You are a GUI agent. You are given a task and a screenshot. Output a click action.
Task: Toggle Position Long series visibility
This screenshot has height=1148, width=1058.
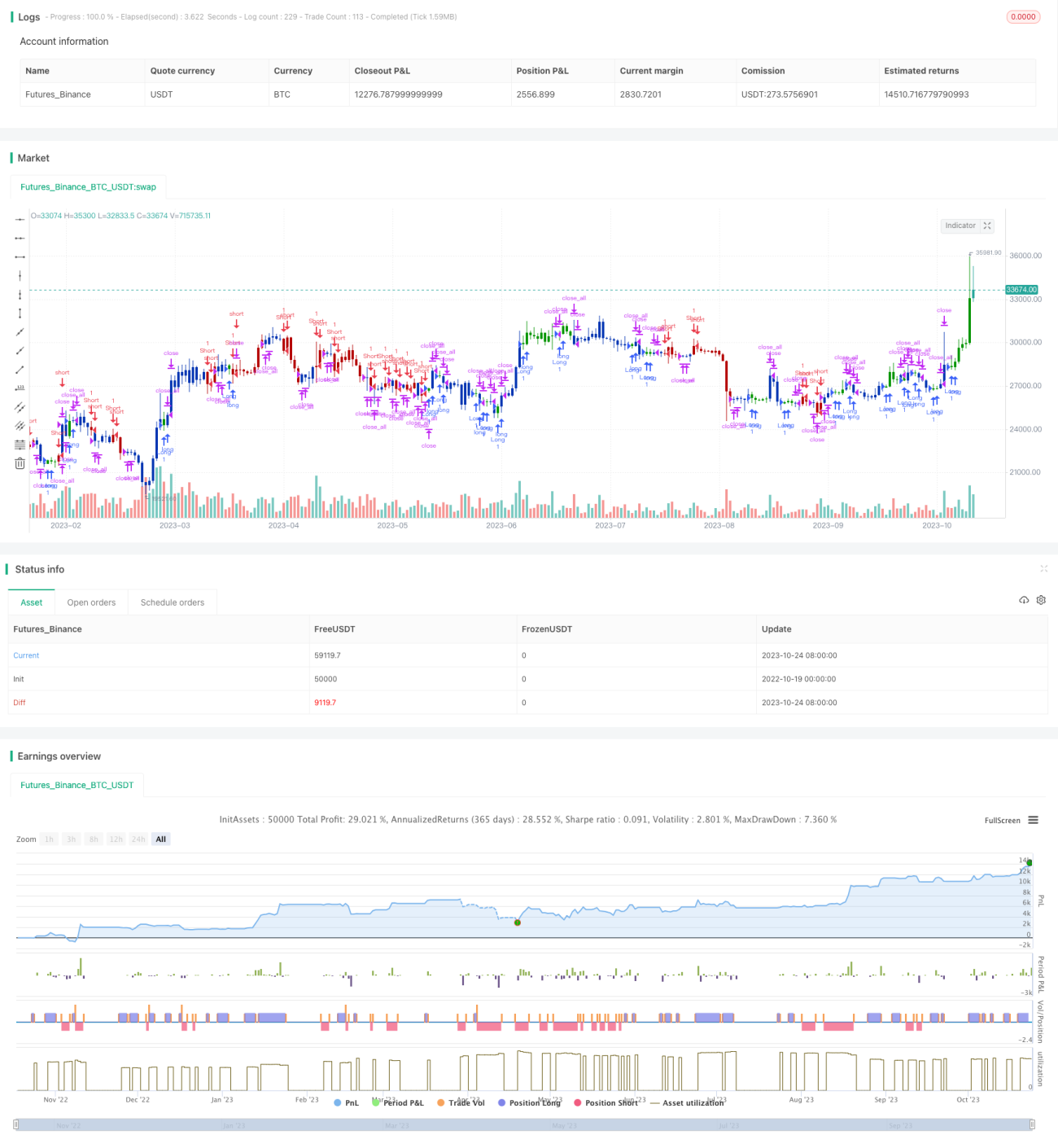(529, 1102)
